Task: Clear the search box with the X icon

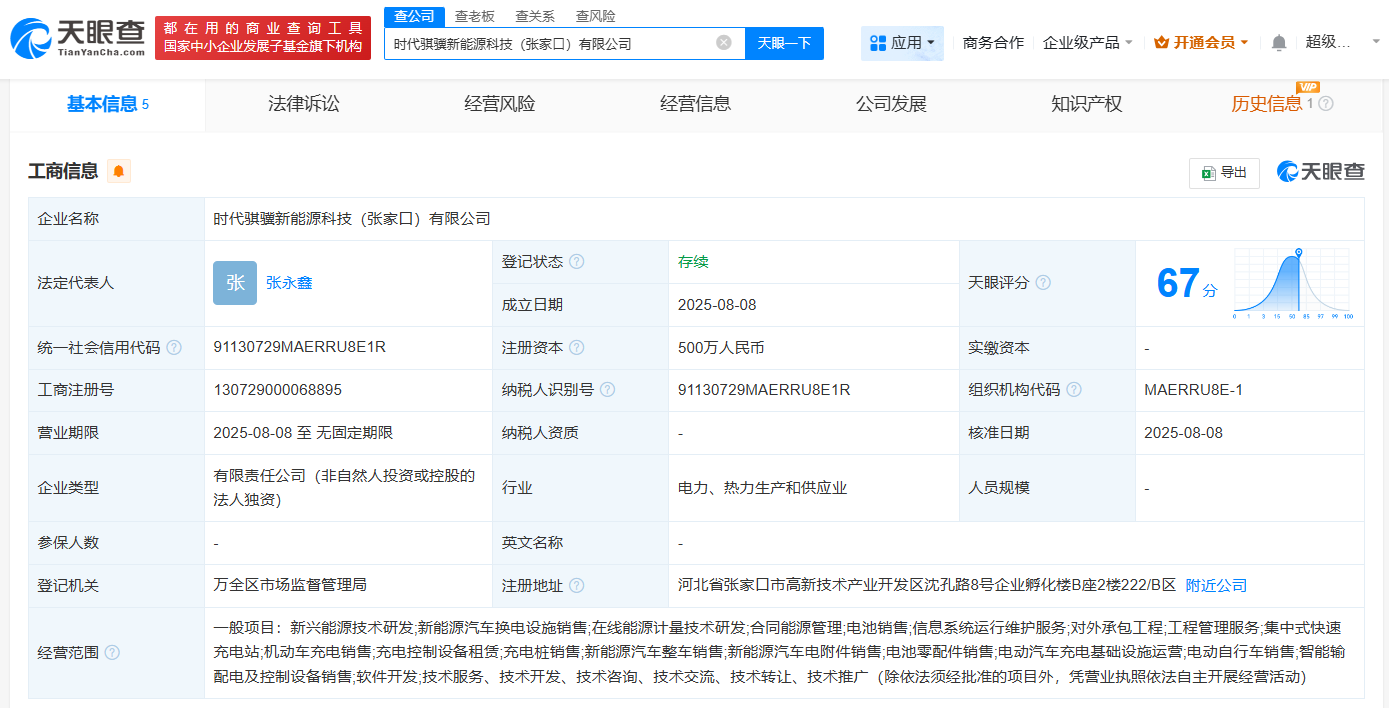Action: (724, 43)
